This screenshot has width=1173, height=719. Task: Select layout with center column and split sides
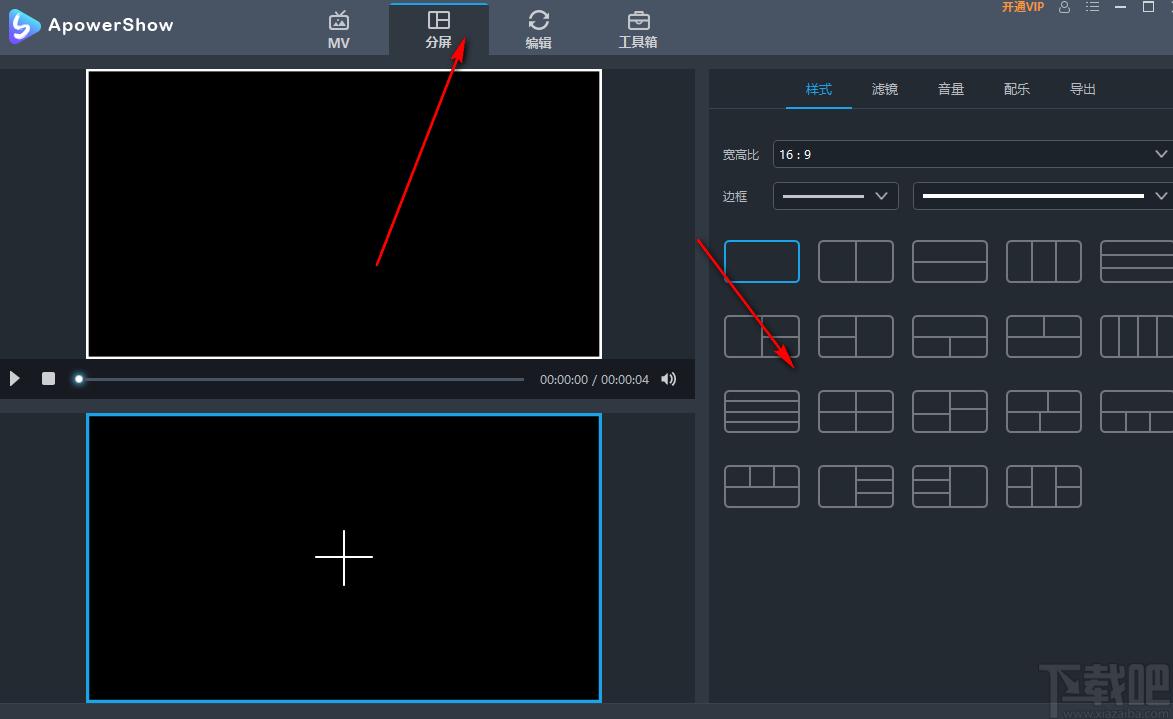click(x=1044, y=486)
